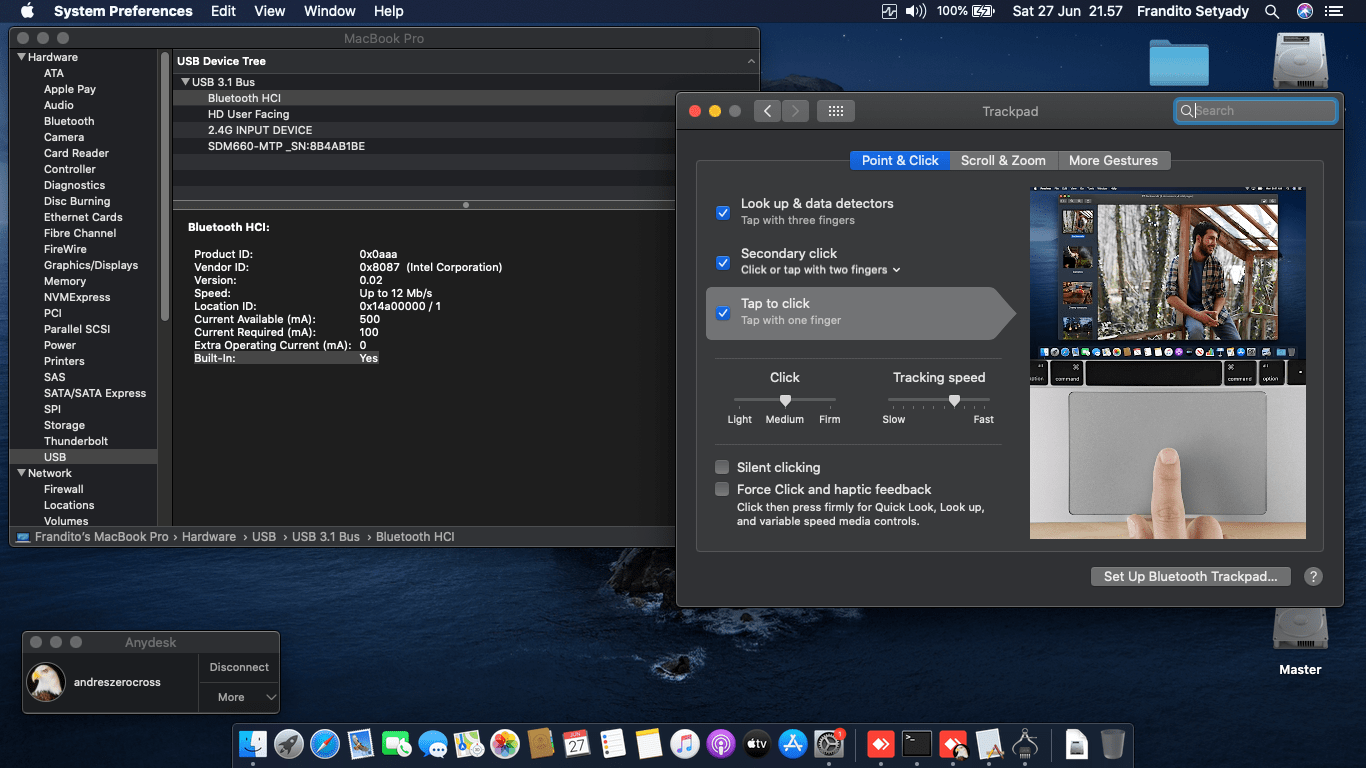This screenshot has width=1366, height=768.
Task: Click the volume icon in menu bar
Action: [x=915, y=11]
